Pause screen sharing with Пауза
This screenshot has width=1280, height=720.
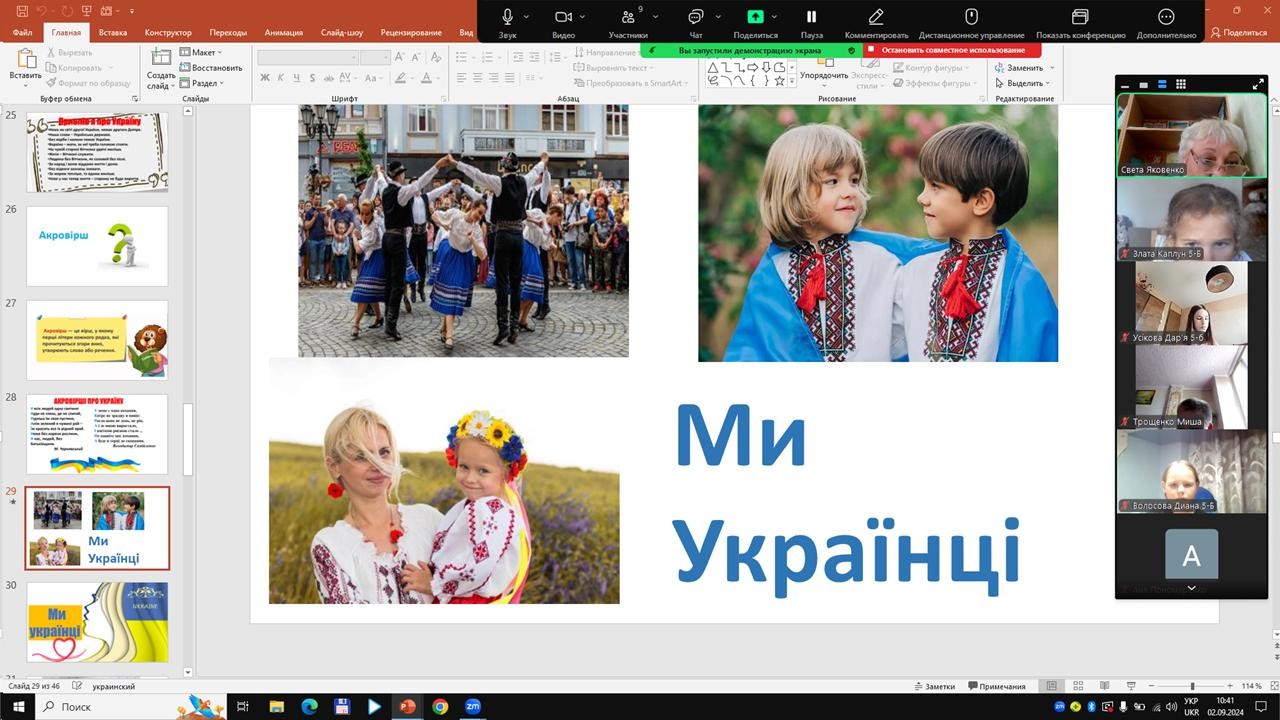(811, 18)
